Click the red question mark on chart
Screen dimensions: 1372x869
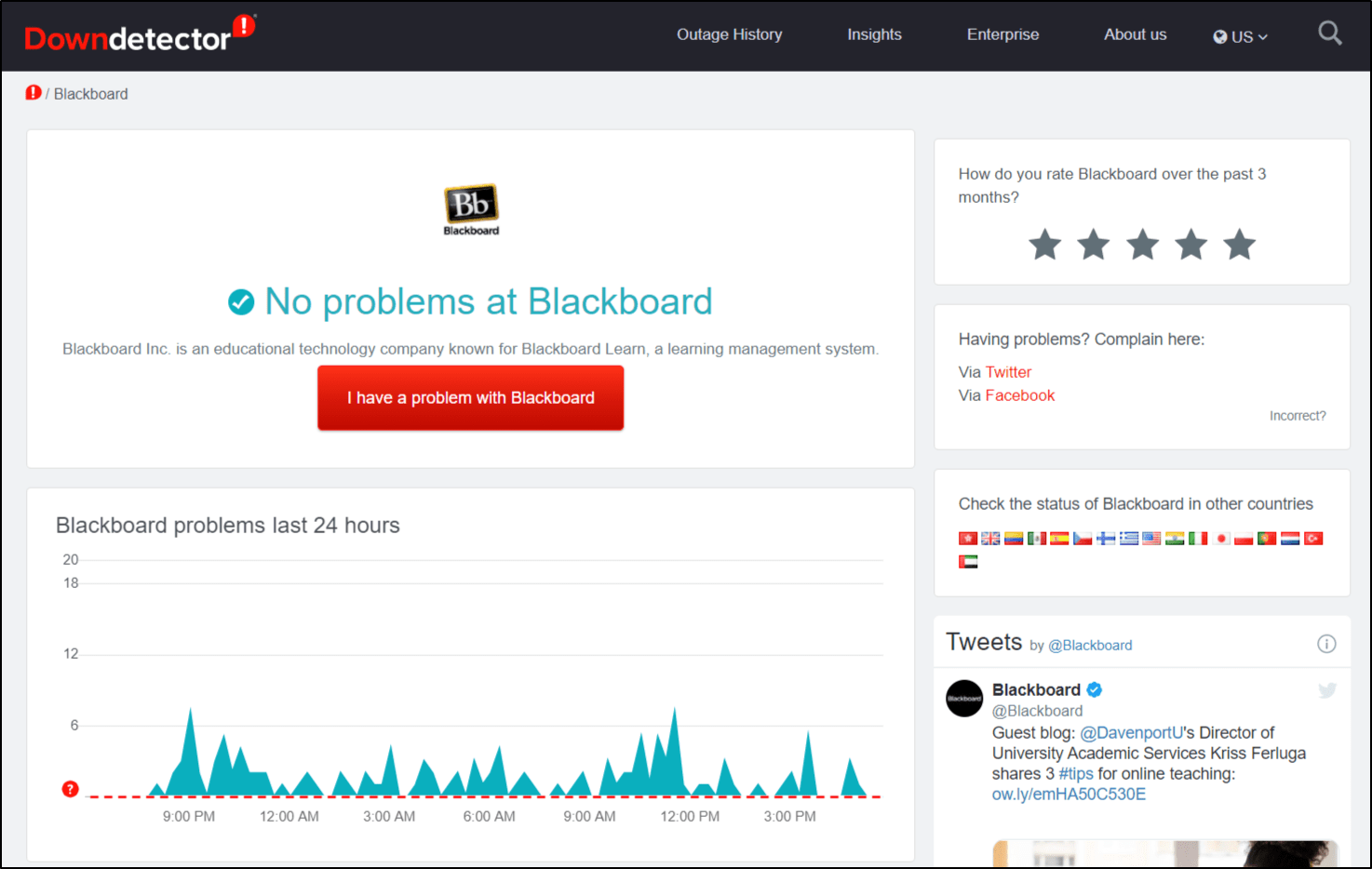70,789
